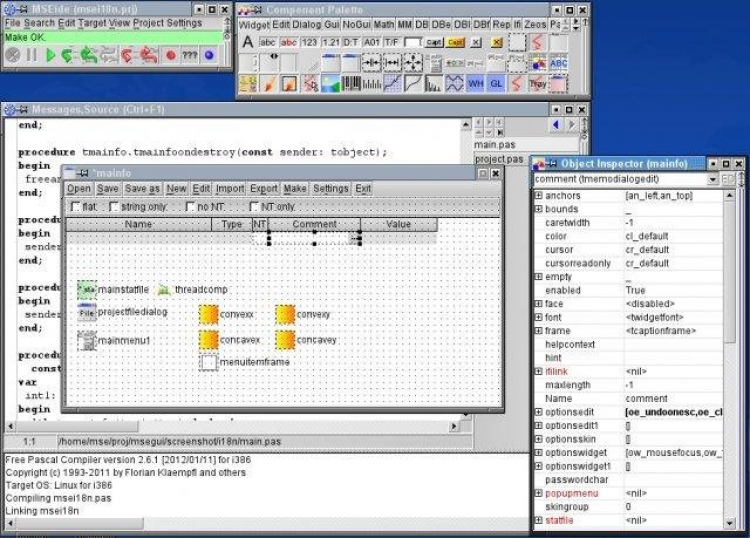Screen dimensions: 750x538
Task: Click the green run/continue arrow in MSEide
Action: (x=51, y=55)
